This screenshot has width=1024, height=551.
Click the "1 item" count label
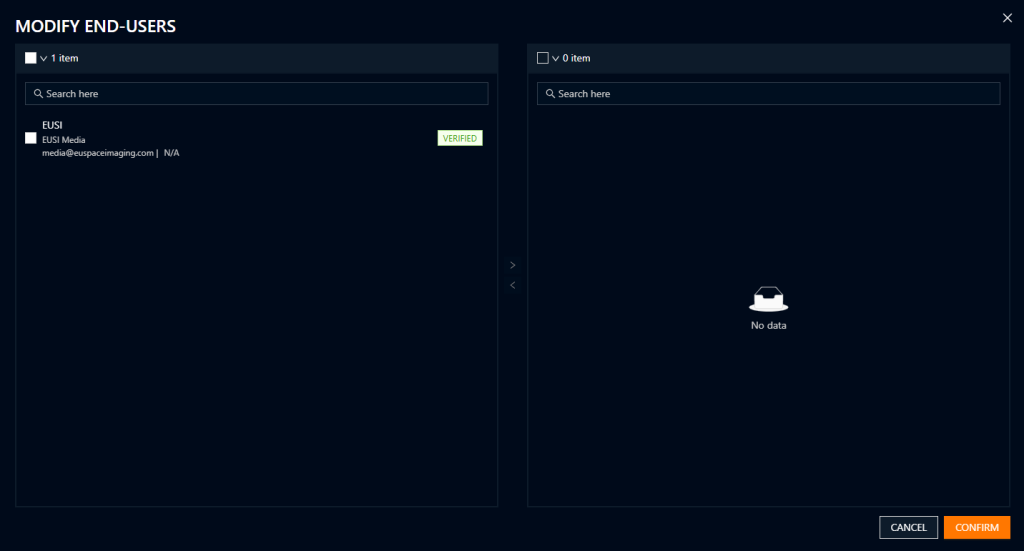pyautogui.click(x=65, y=58)
